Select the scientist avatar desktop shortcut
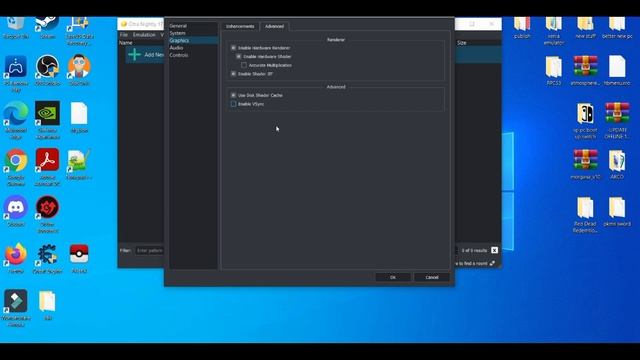The image size is (640, 360). click(79, 70)
